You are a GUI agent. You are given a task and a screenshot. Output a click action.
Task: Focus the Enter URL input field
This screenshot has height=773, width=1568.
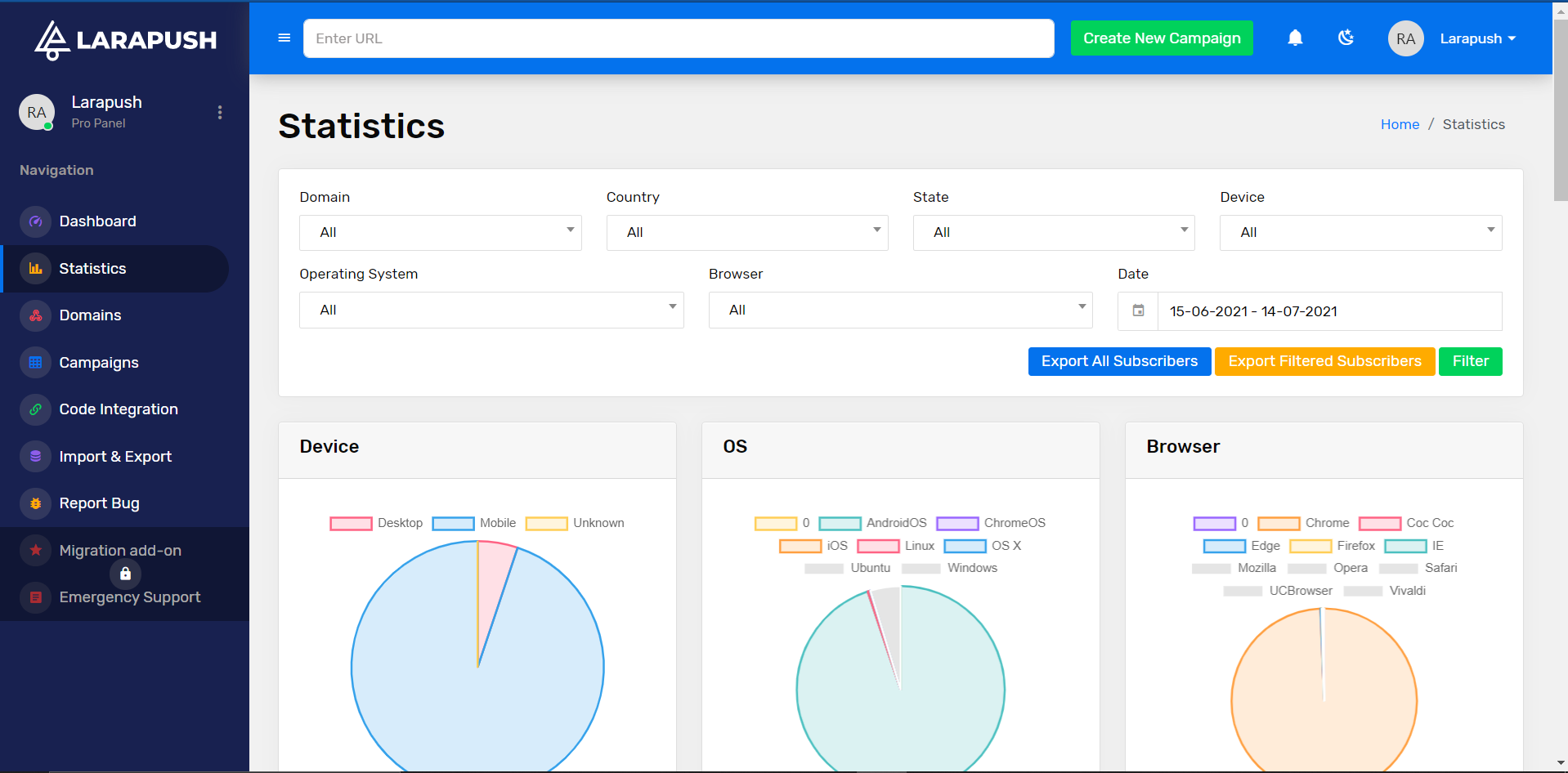pyautogui.click(x=679, y=38)
